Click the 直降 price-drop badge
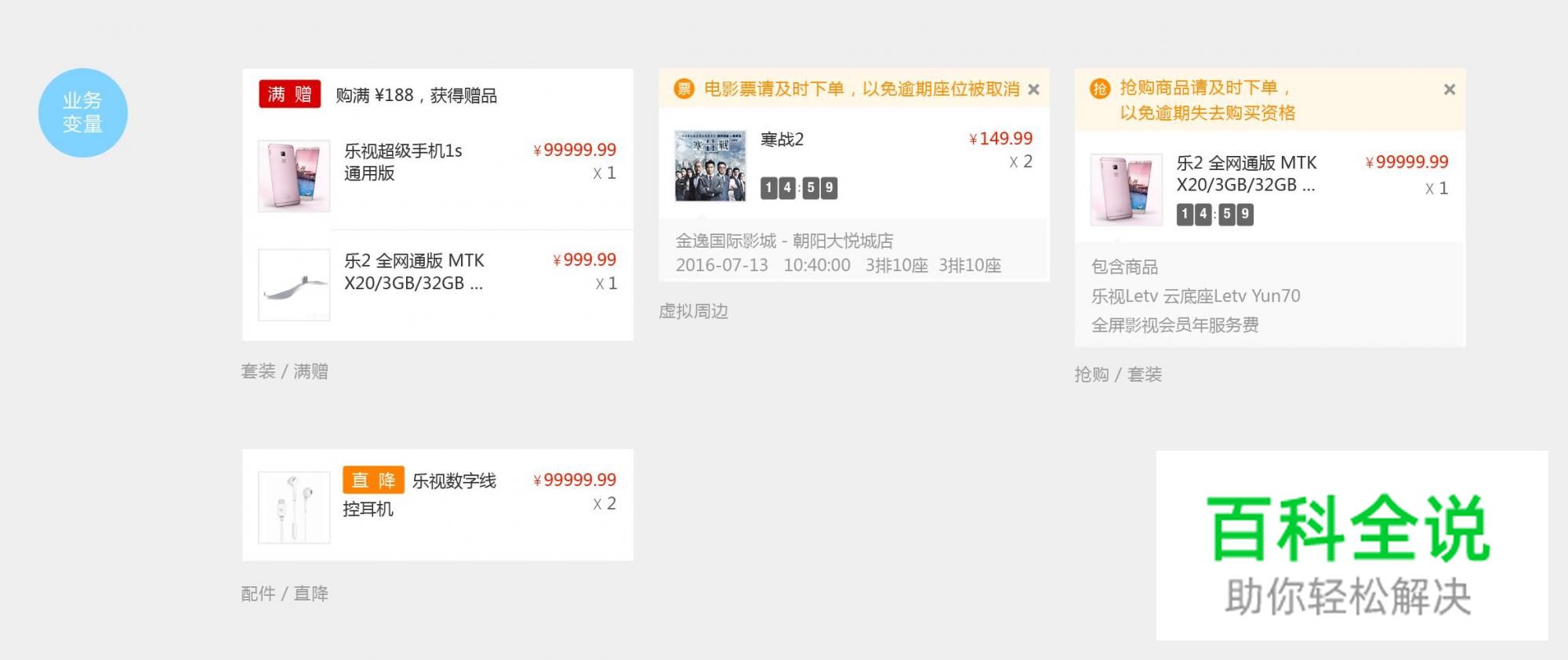 [373, 480]
